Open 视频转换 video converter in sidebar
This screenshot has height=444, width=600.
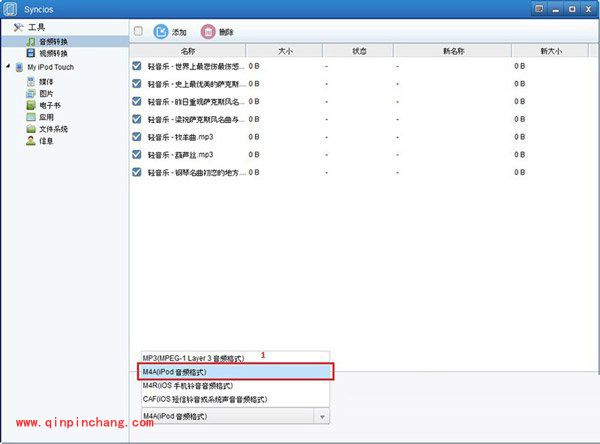[54, 53]
